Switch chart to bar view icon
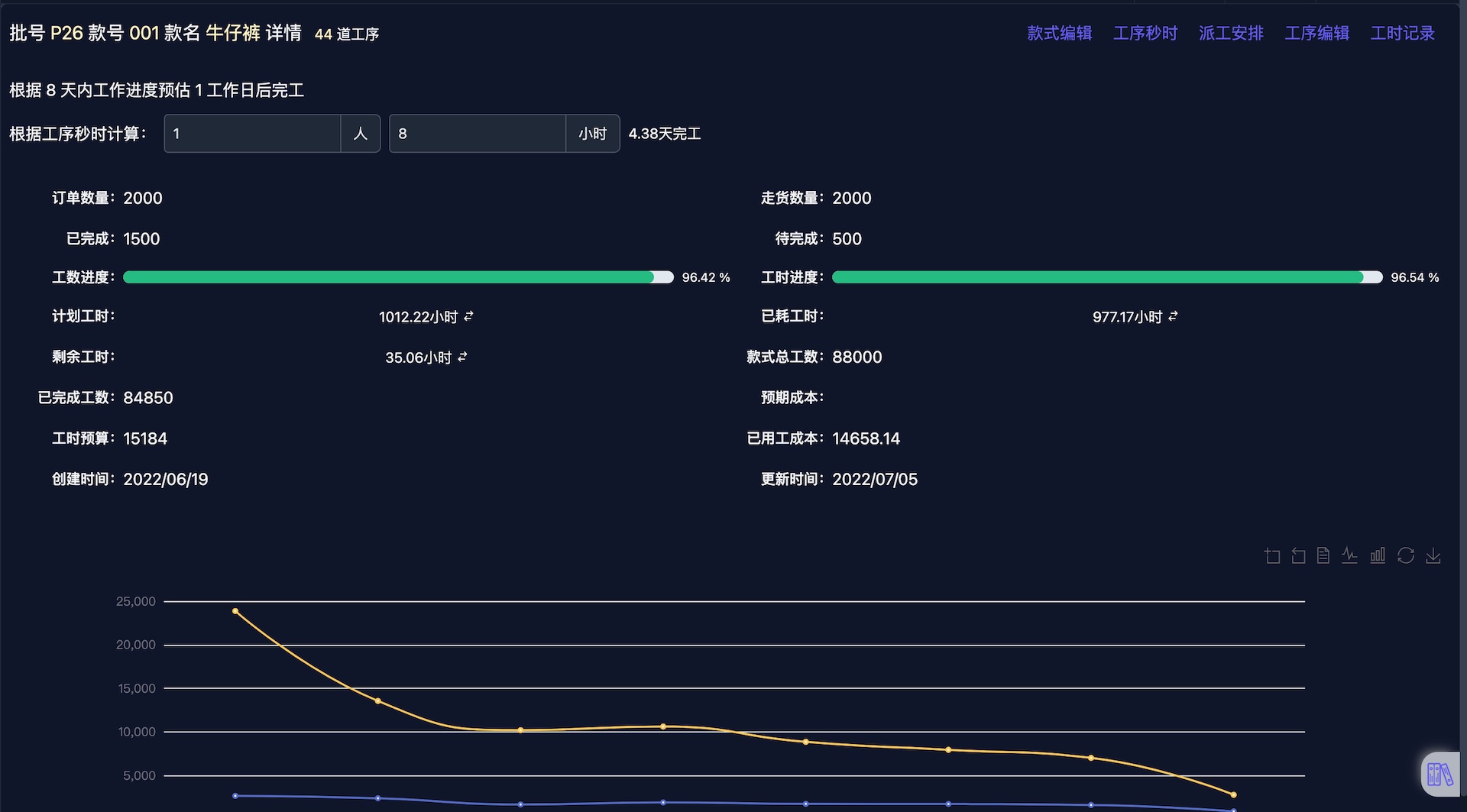 click(x=1378, y=555)
